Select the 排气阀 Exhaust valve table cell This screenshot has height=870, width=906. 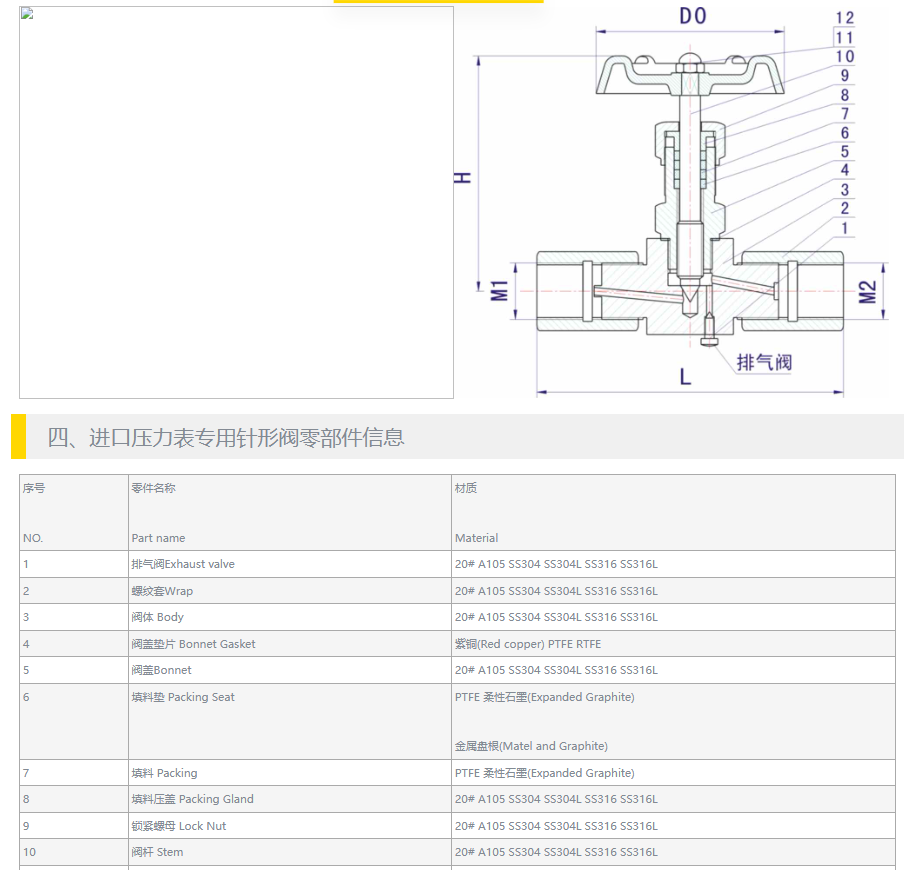(x=183, y=564)
